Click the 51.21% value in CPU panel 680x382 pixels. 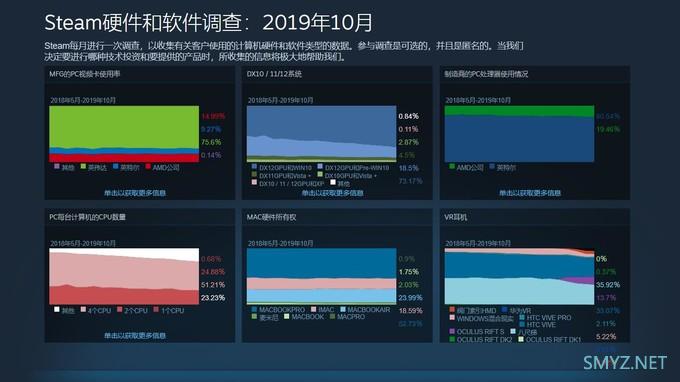[x=213, y=285]
